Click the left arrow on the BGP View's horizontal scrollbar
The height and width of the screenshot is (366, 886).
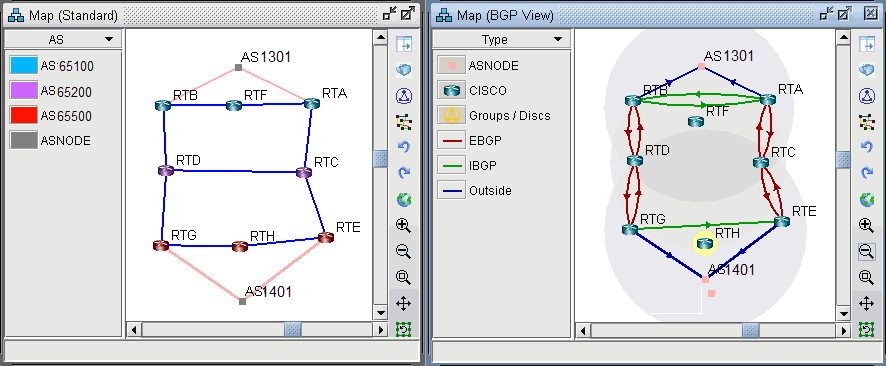(583, 330)
